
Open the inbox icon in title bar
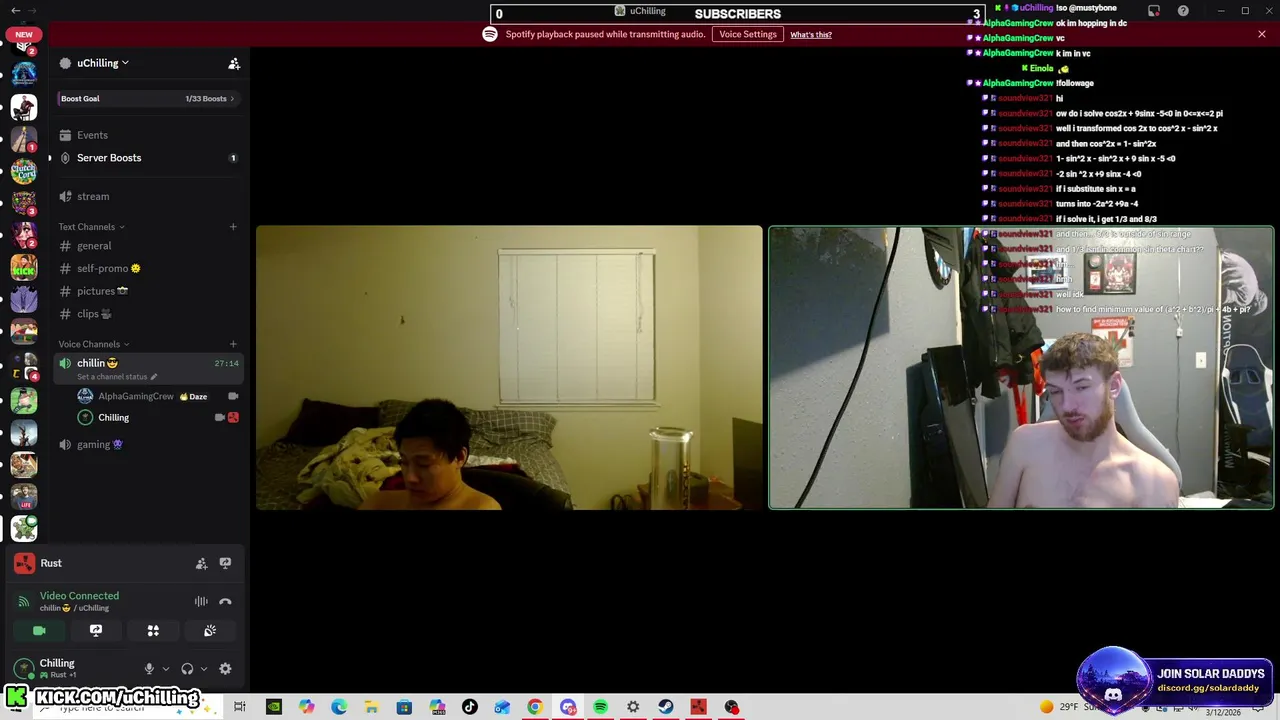point(1154,11)
